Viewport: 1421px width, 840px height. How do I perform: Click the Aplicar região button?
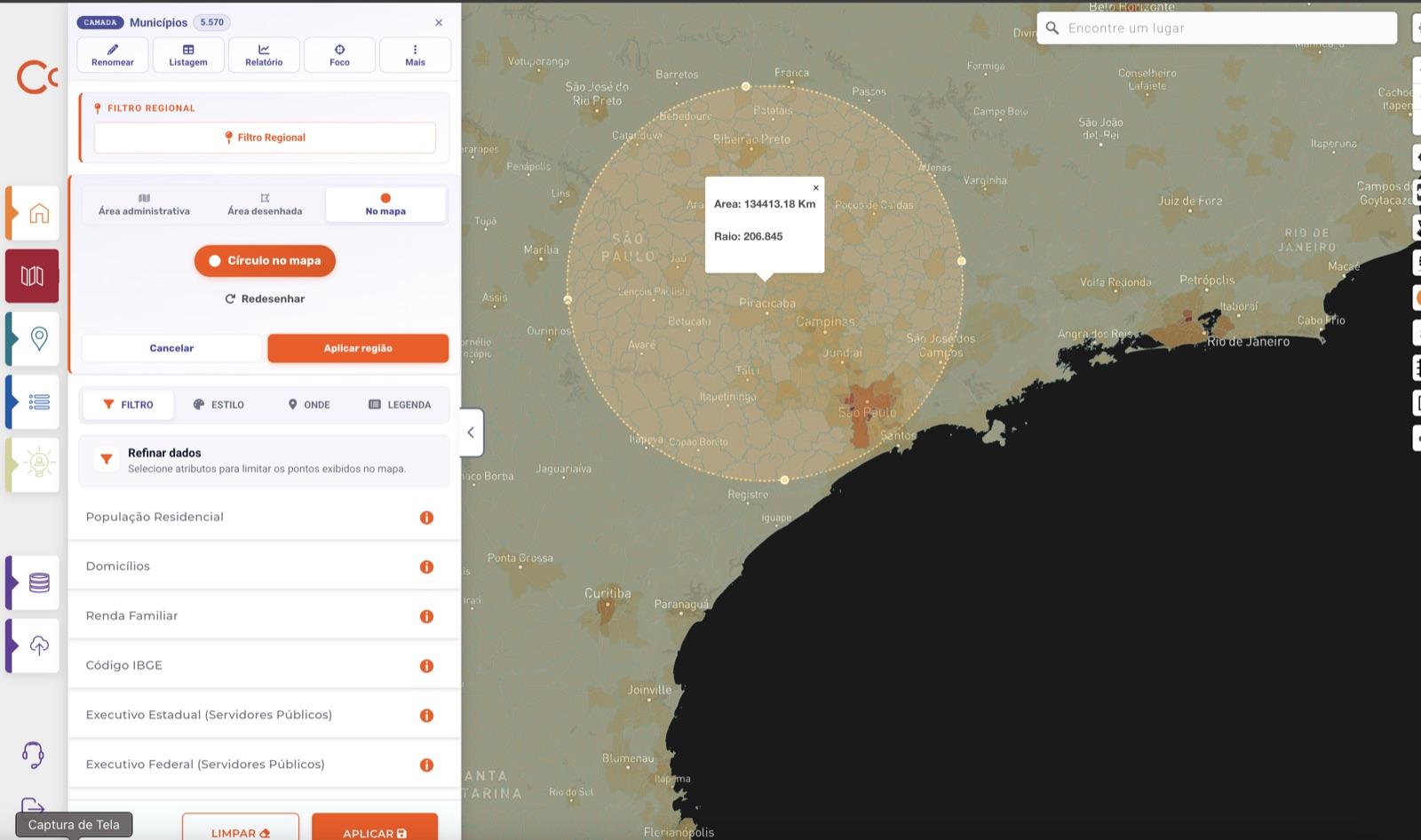pos(358,348)
